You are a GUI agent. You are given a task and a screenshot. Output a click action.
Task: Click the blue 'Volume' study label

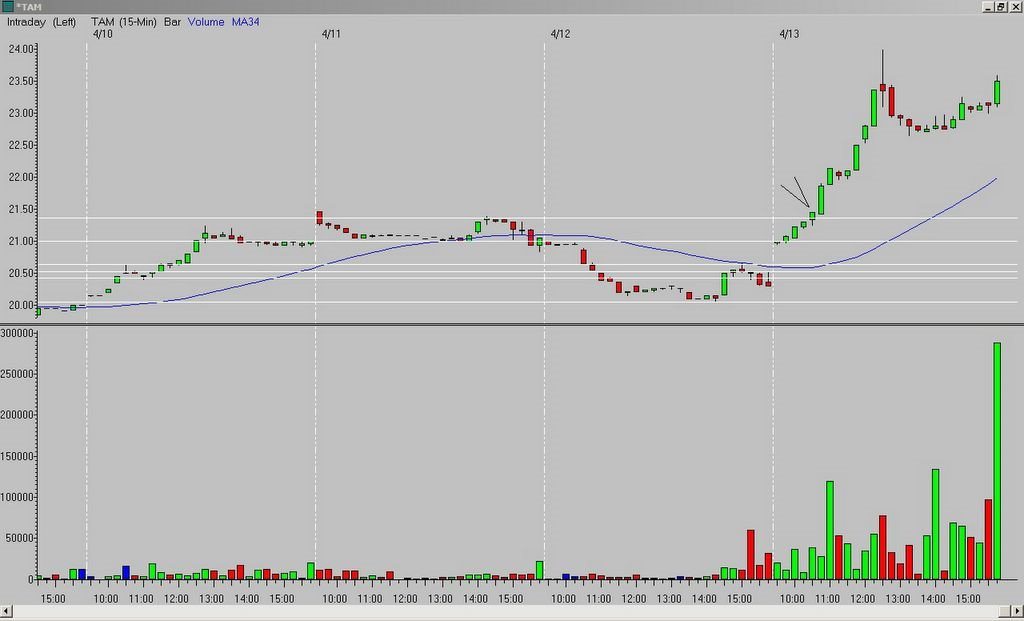point(206,22)
